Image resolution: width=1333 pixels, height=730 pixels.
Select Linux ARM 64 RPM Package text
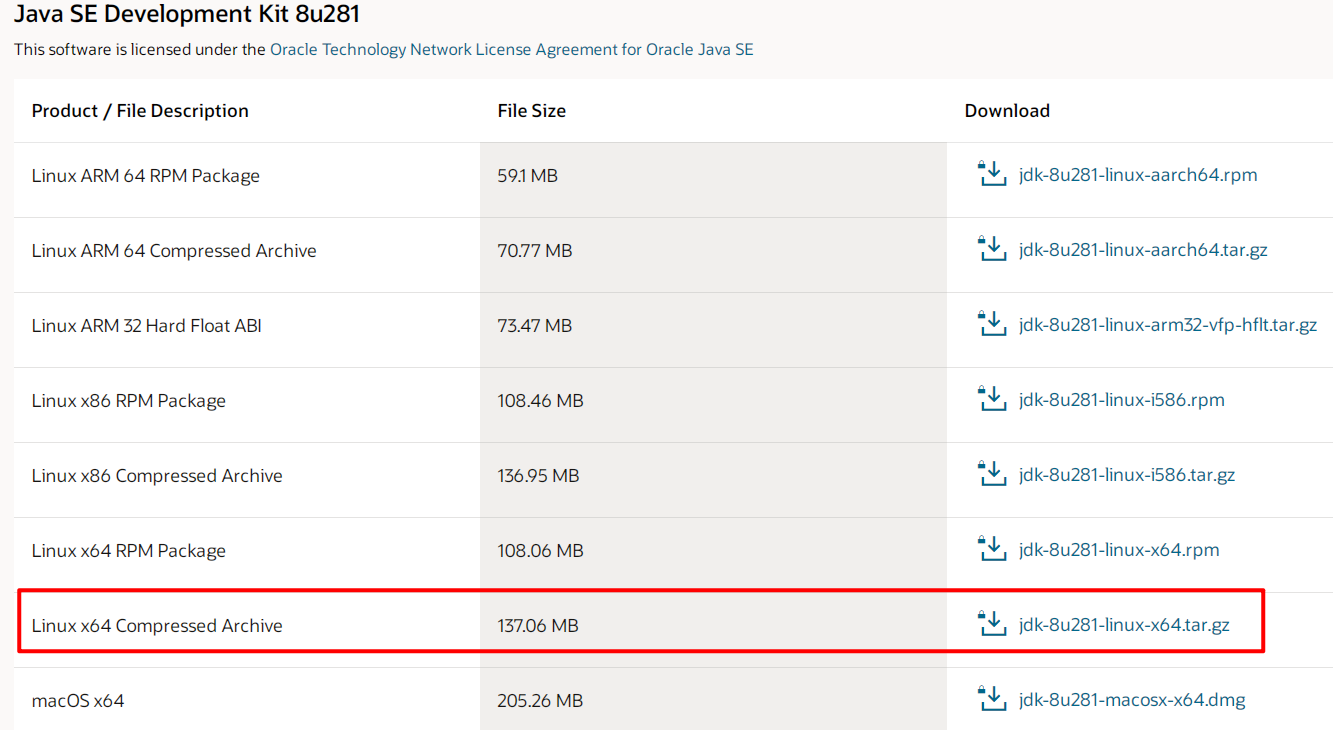tap(146, 176)
